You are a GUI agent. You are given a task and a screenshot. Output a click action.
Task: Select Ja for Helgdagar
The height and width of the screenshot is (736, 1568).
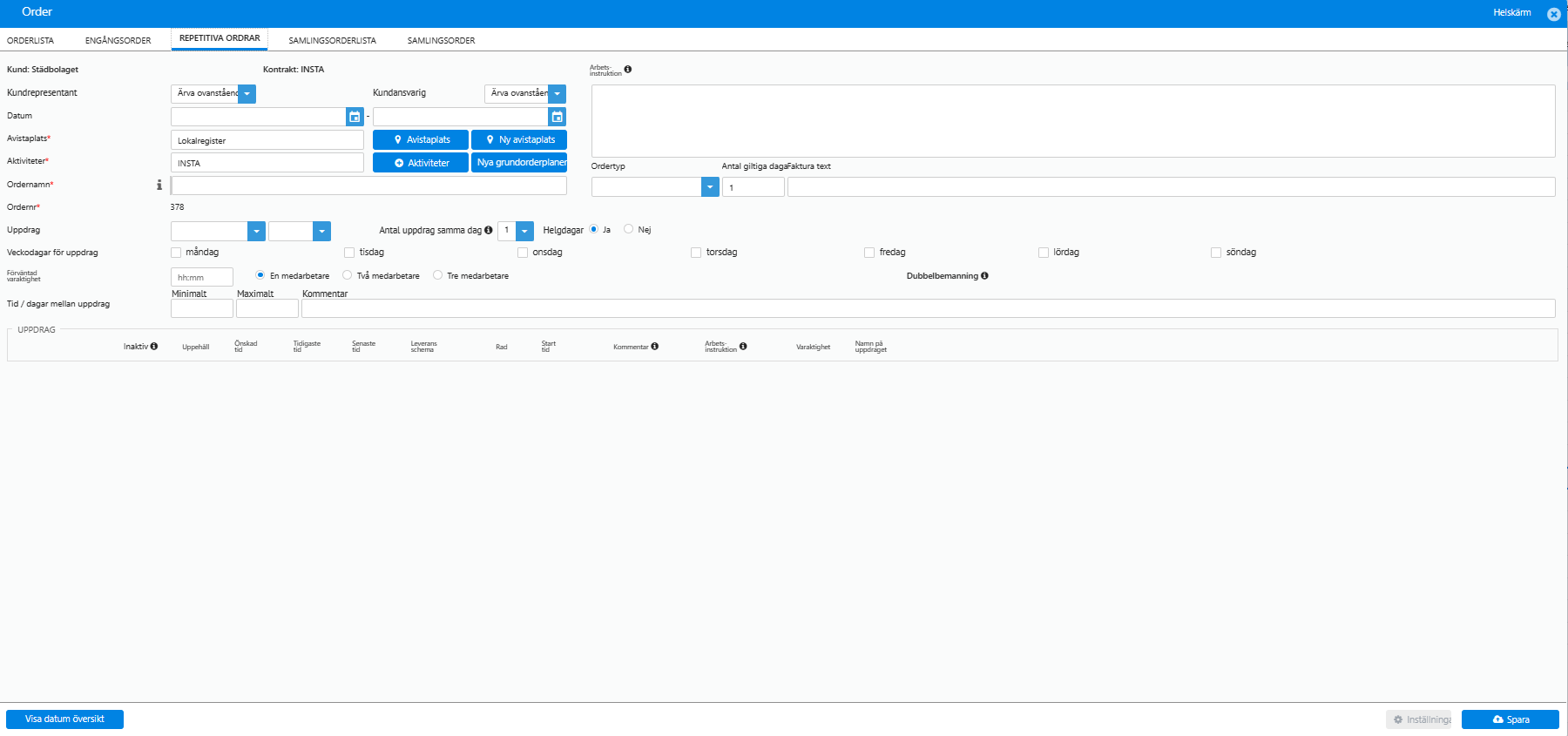click(x=594, y=229)
